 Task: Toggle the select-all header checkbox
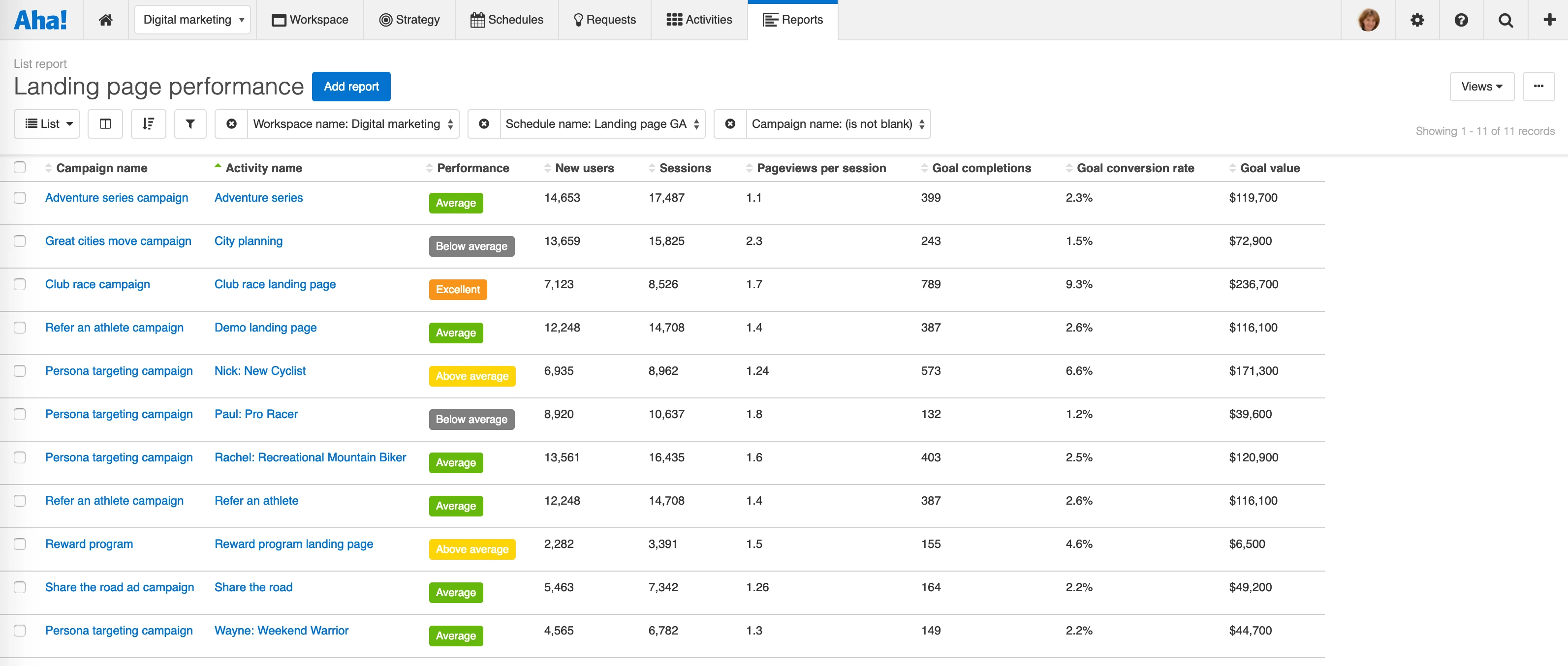click(20, 167)
